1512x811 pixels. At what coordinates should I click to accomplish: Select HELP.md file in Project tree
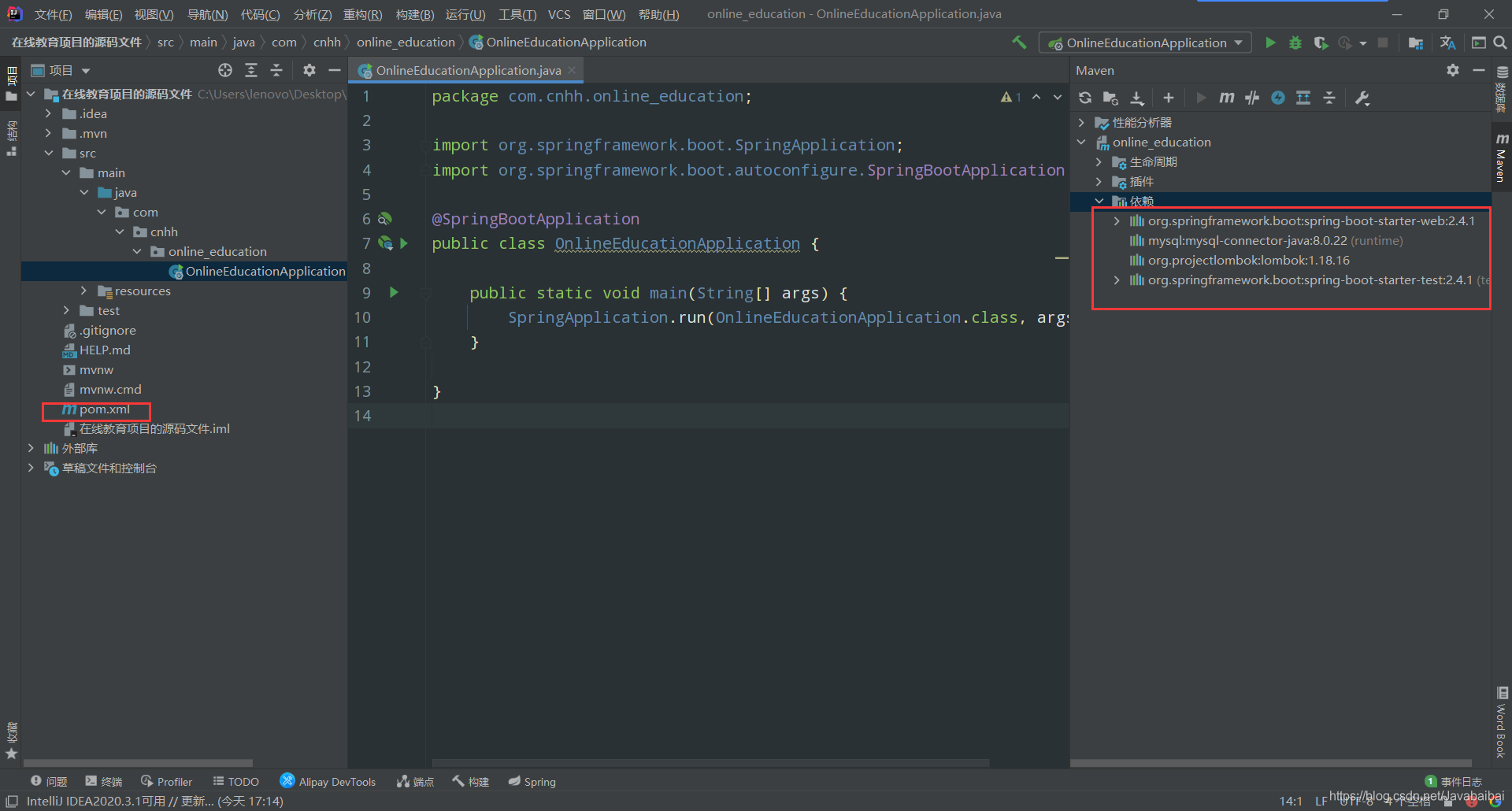pos(96,350)
